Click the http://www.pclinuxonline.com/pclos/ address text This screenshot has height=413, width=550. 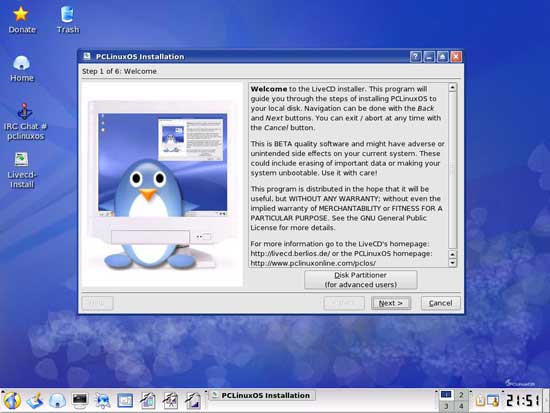(x=313, y=263)
